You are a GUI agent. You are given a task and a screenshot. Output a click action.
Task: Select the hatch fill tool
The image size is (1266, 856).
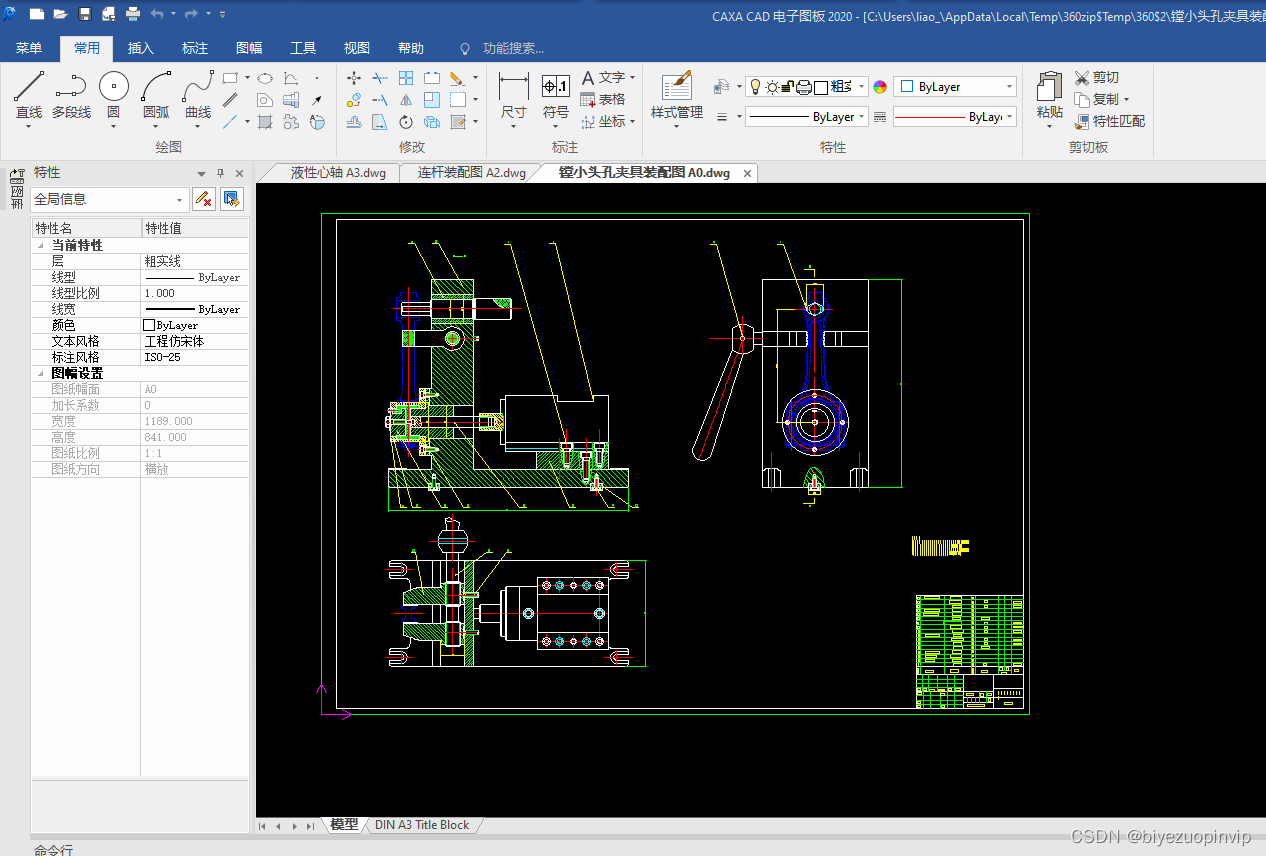(265, 122)
